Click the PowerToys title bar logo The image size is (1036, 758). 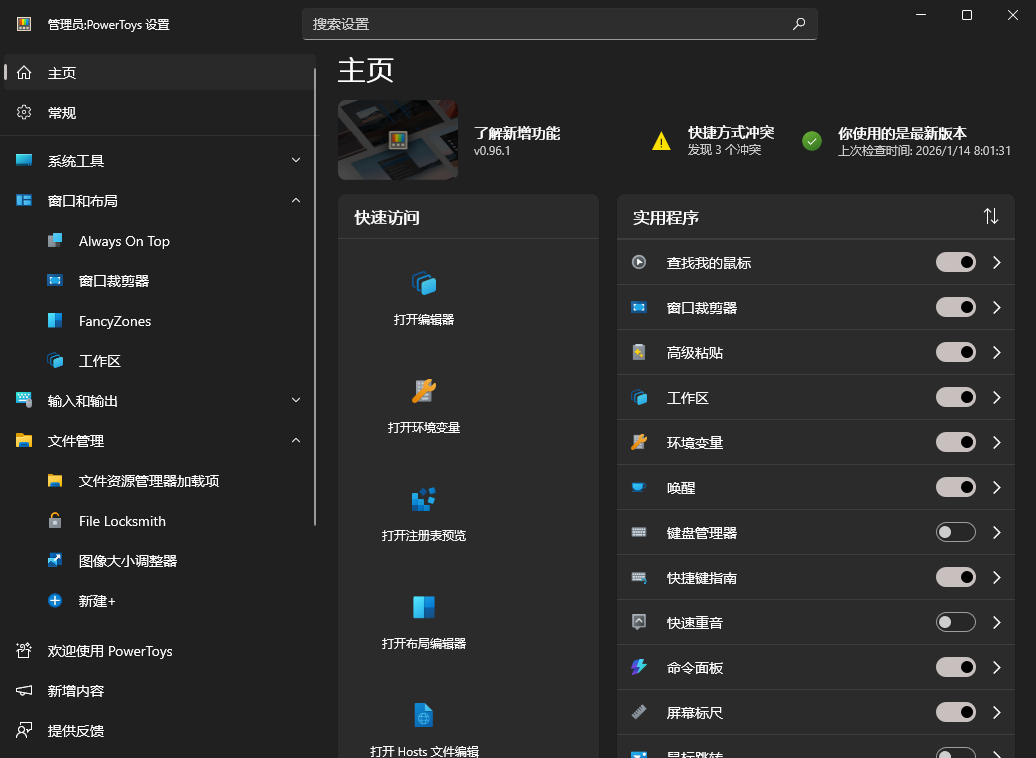click(x=24, y=24)
